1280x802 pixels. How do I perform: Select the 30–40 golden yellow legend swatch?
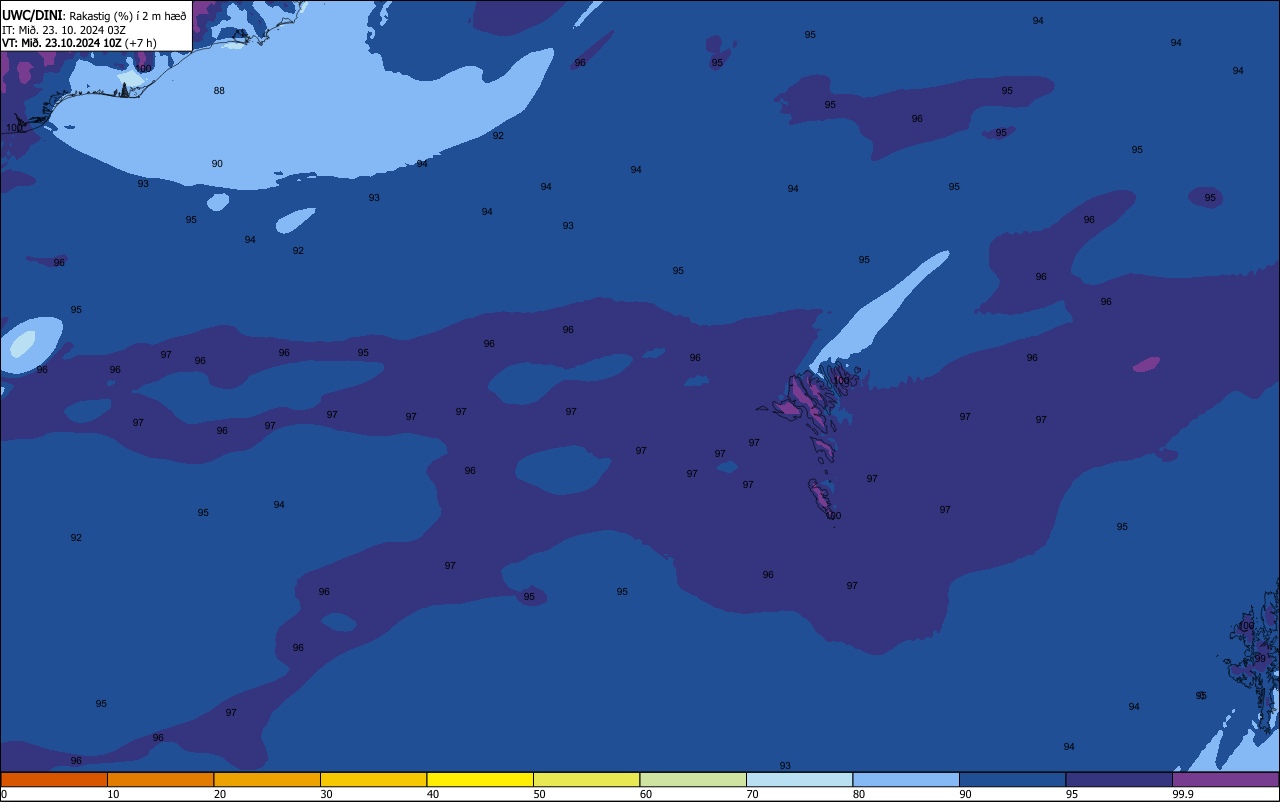point(373,779)
